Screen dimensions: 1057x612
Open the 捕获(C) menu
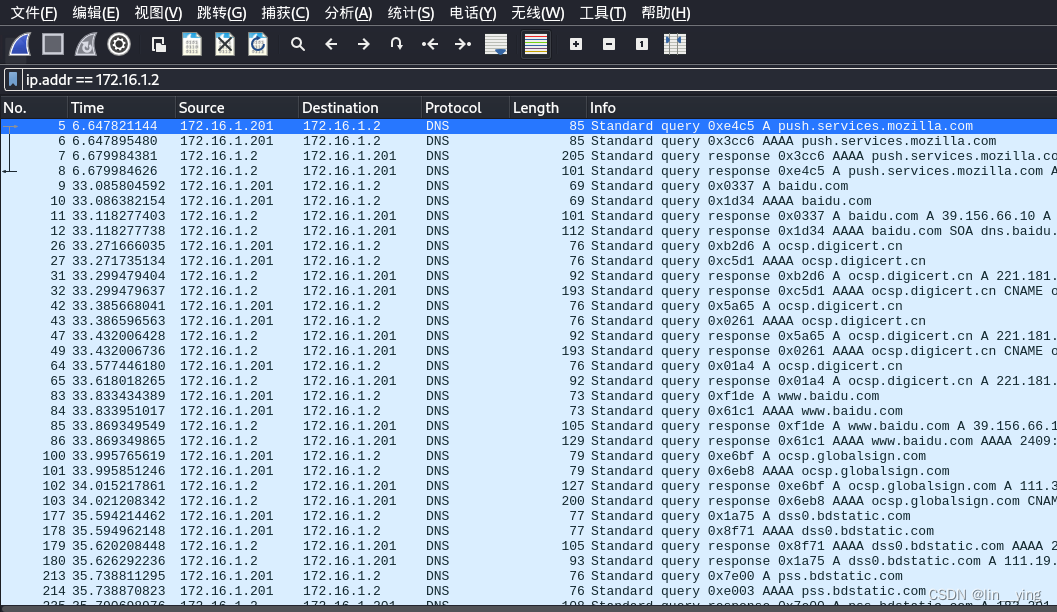[x=285, y=13]
